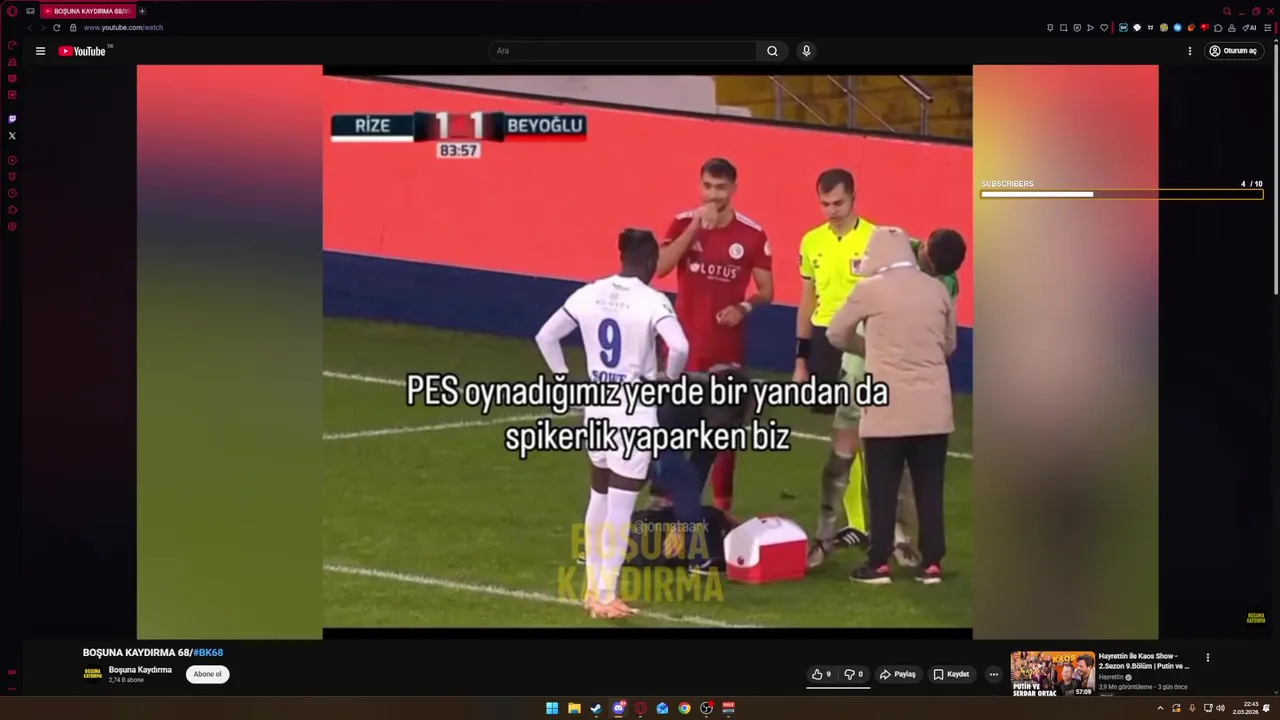Image resolution: width=1280 pixels, height=720 pixels.
Task: Open File Explorer from taskbar
Action: pyautogui.click(x=574, y=708)
